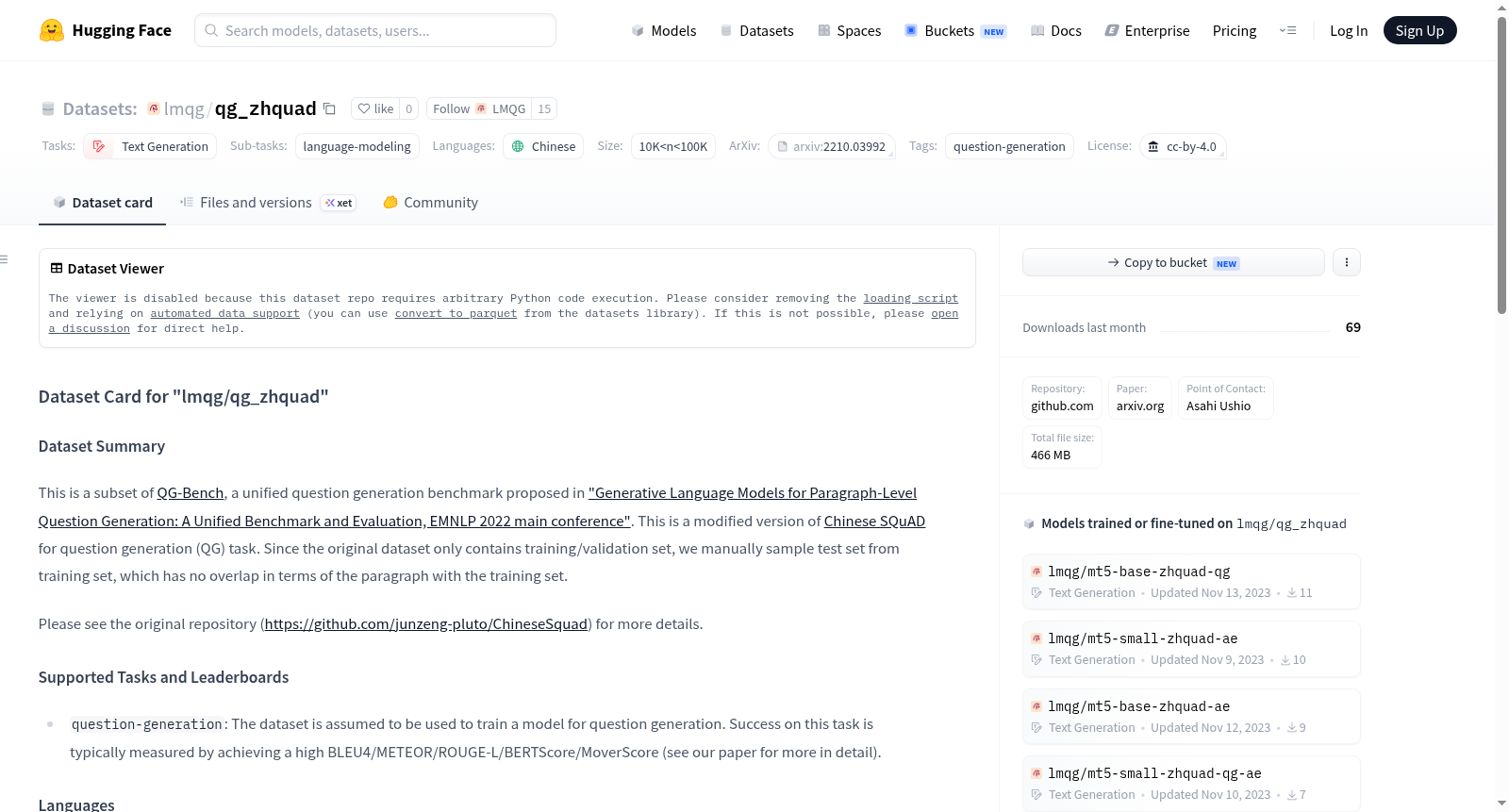Open the junzeng-pluto ChineseSquad GitHub link

(426, 623)
